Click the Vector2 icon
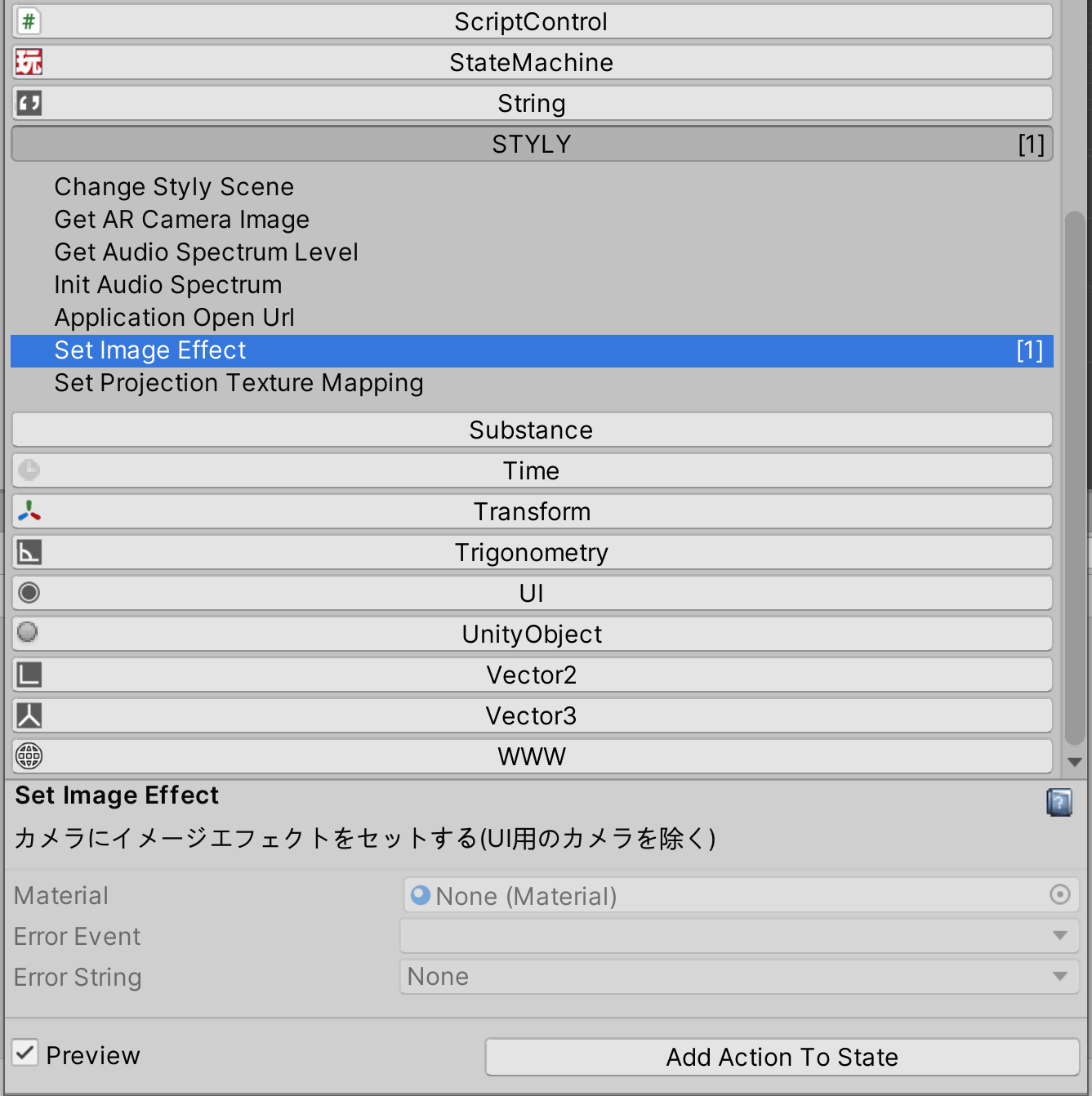1092x1096 pixels. (28, 675)
